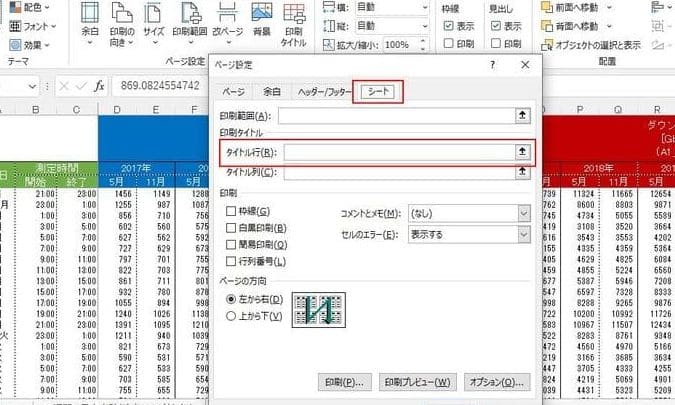This screenshot has width=675, height=405.
Task: Click the 印刷タイトル (Print Titles) ribbon icon
Action: pyautogui.click(x=295, y=24)
